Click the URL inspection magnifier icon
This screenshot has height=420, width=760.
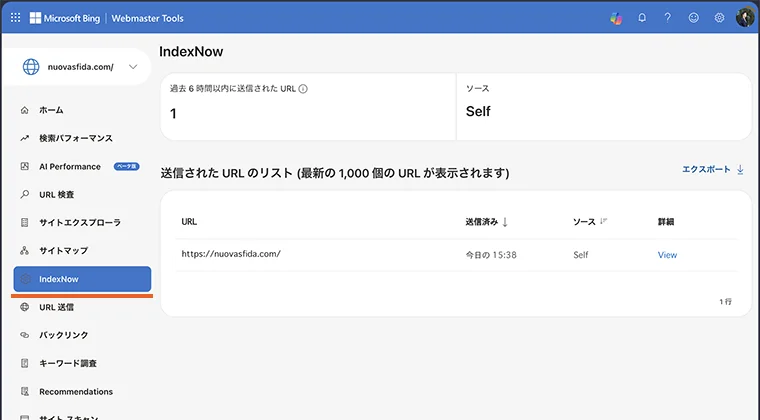coord(25,194)
